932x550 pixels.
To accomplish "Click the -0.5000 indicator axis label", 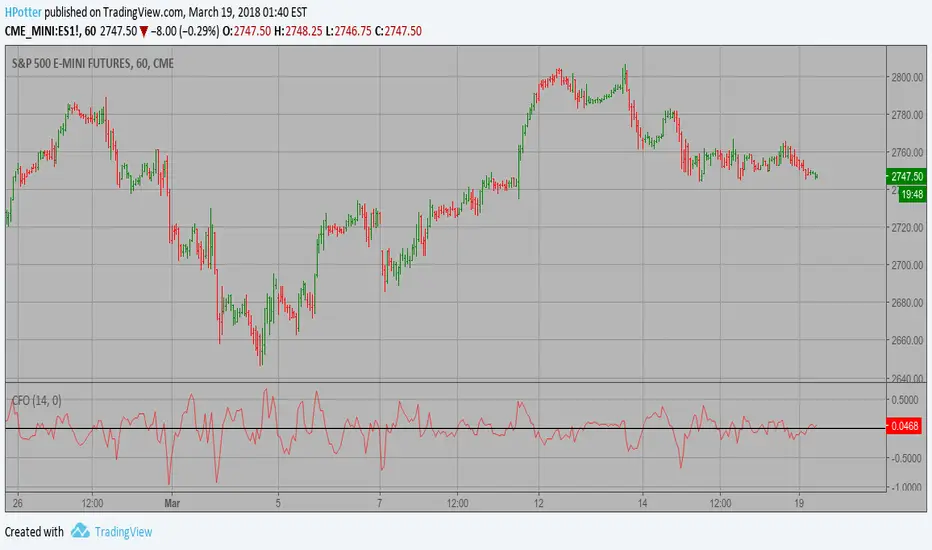I will (x=905, y=458).
